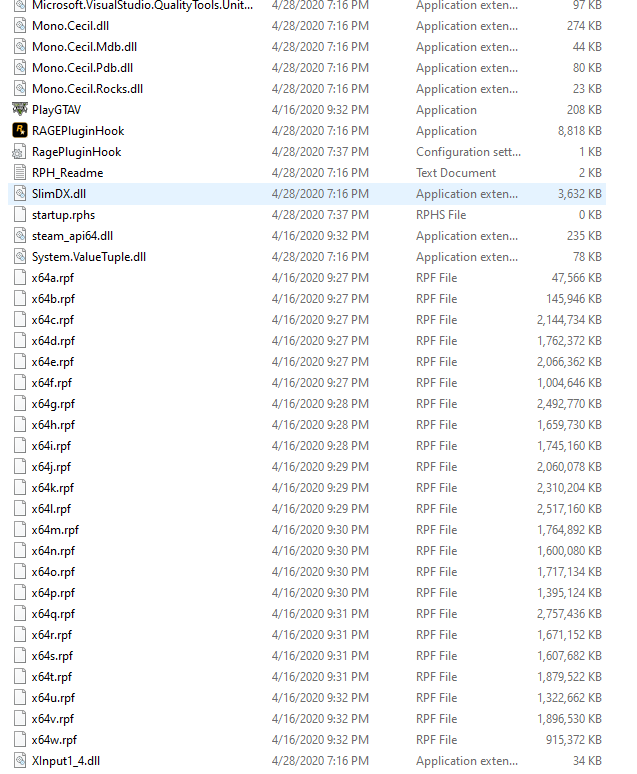Viewport: 637px width, 774px height.
Task: Click the System.ValueTuple.dll file icon
Action: click(20, 256)
